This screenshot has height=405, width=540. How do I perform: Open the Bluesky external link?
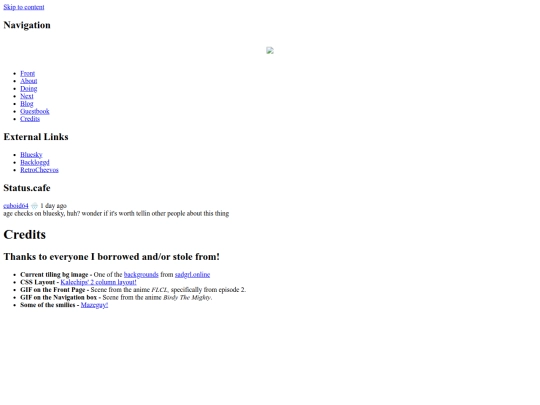click(x=31, y=155)
